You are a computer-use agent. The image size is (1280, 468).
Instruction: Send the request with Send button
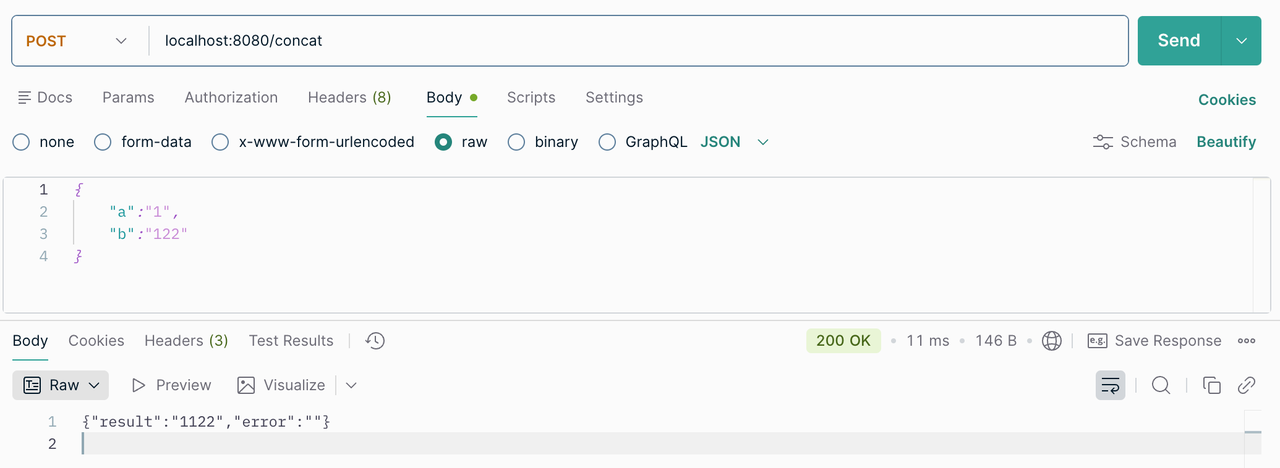tap(1179, 41)
